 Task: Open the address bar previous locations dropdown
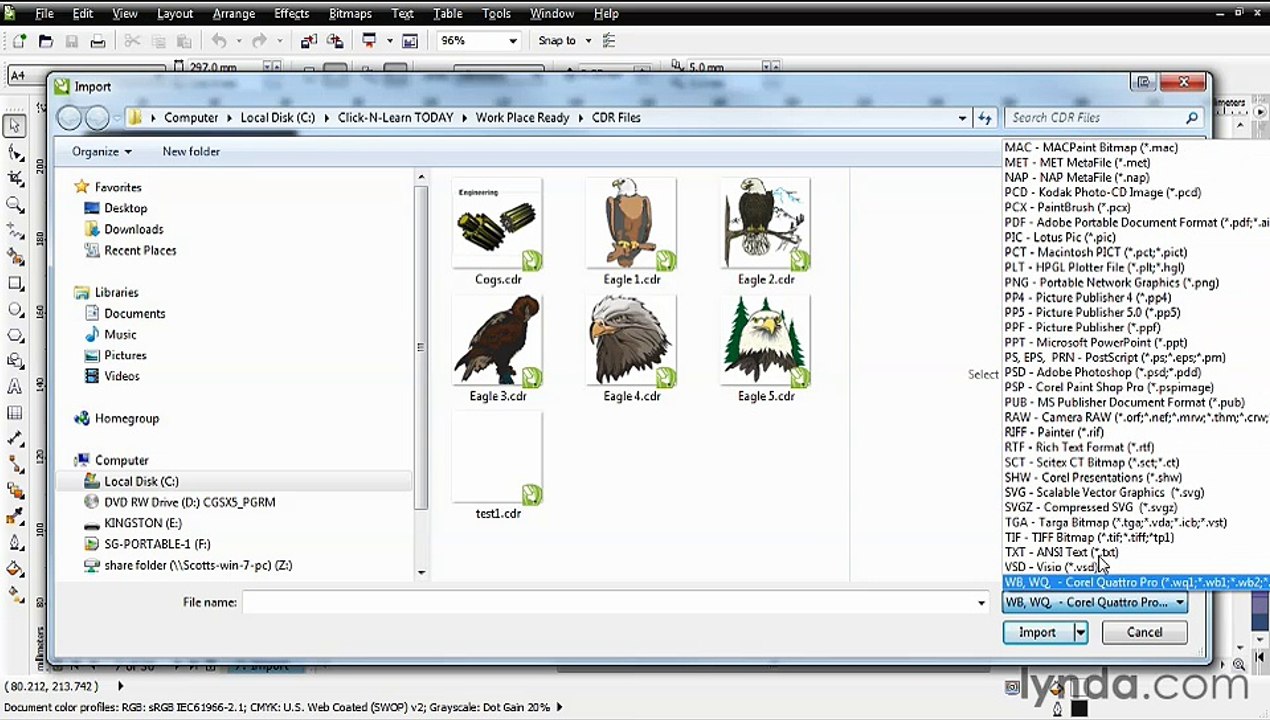pyautogui.click(x=962, y=118)
